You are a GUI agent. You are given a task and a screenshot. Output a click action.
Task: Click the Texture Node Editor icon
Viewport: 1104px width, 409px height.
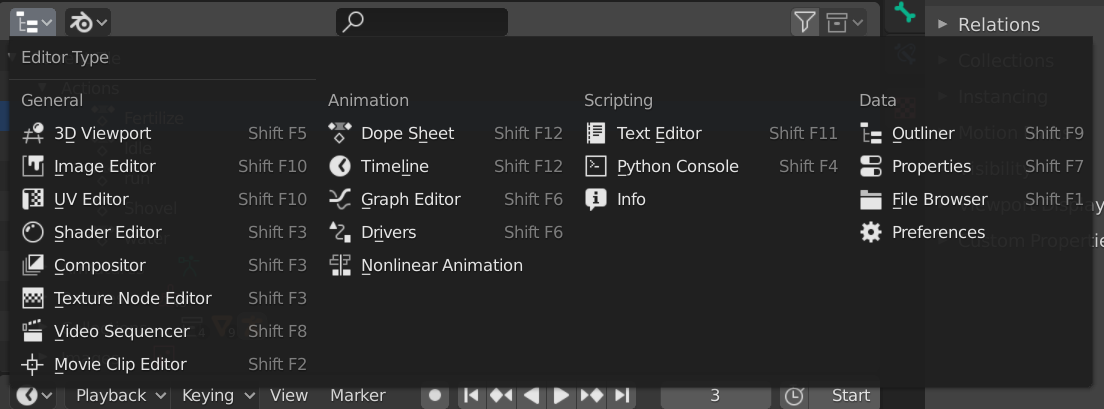33,298
